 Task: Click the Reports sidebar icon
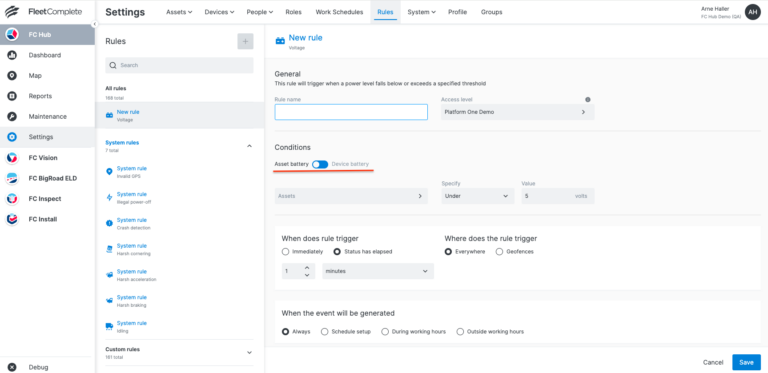[x=12, y=96]
